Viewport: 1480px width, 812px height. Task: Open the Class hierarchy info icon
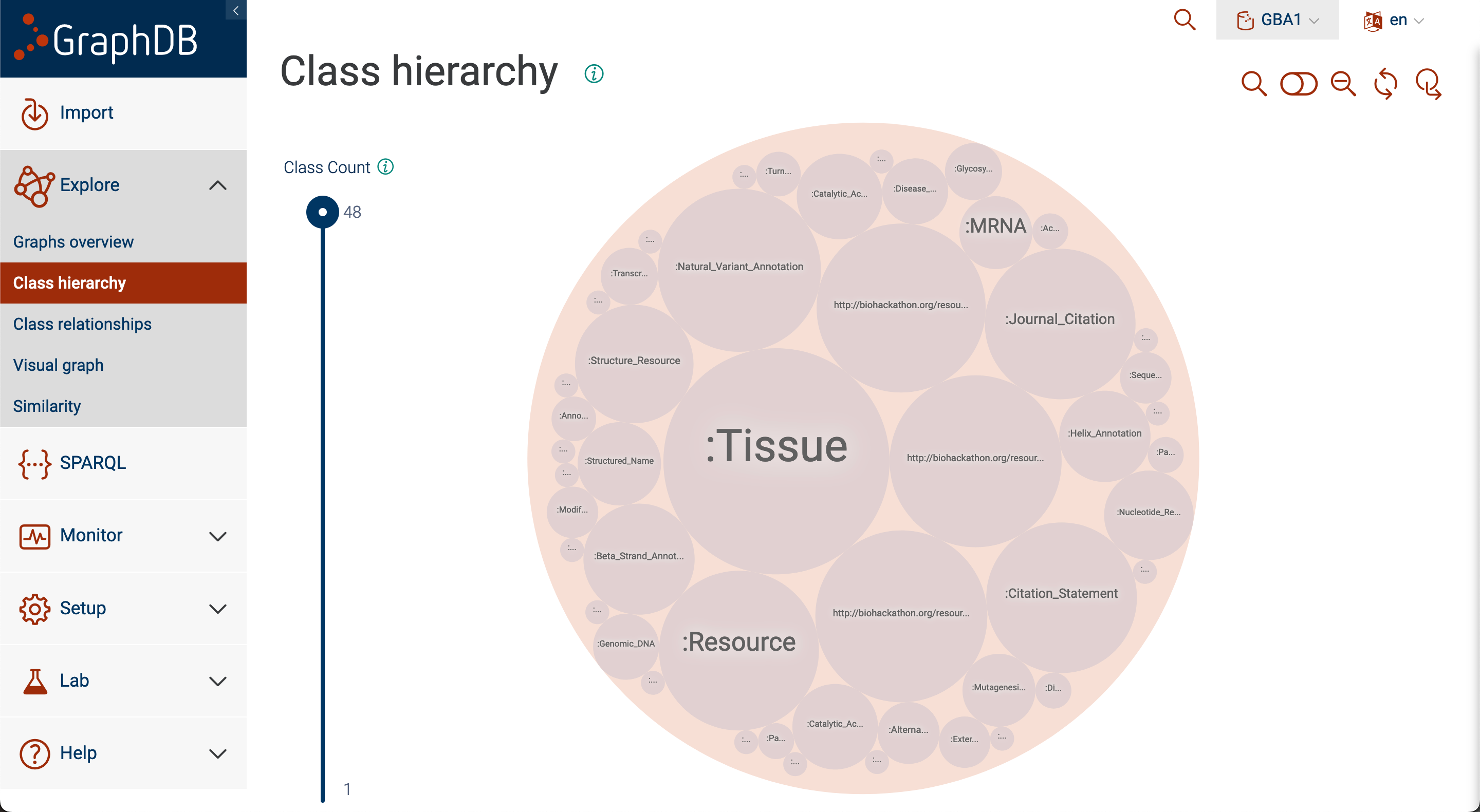point(594,73)
